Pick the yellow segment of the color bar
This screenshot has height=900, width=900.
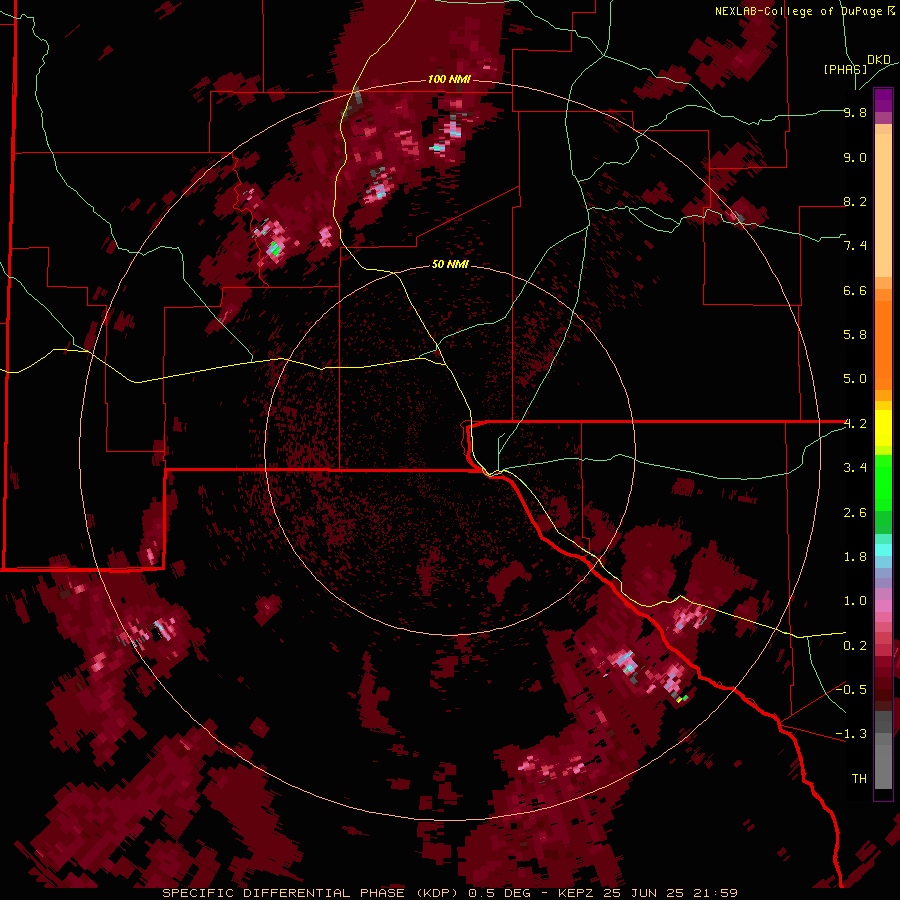point(883,428)
